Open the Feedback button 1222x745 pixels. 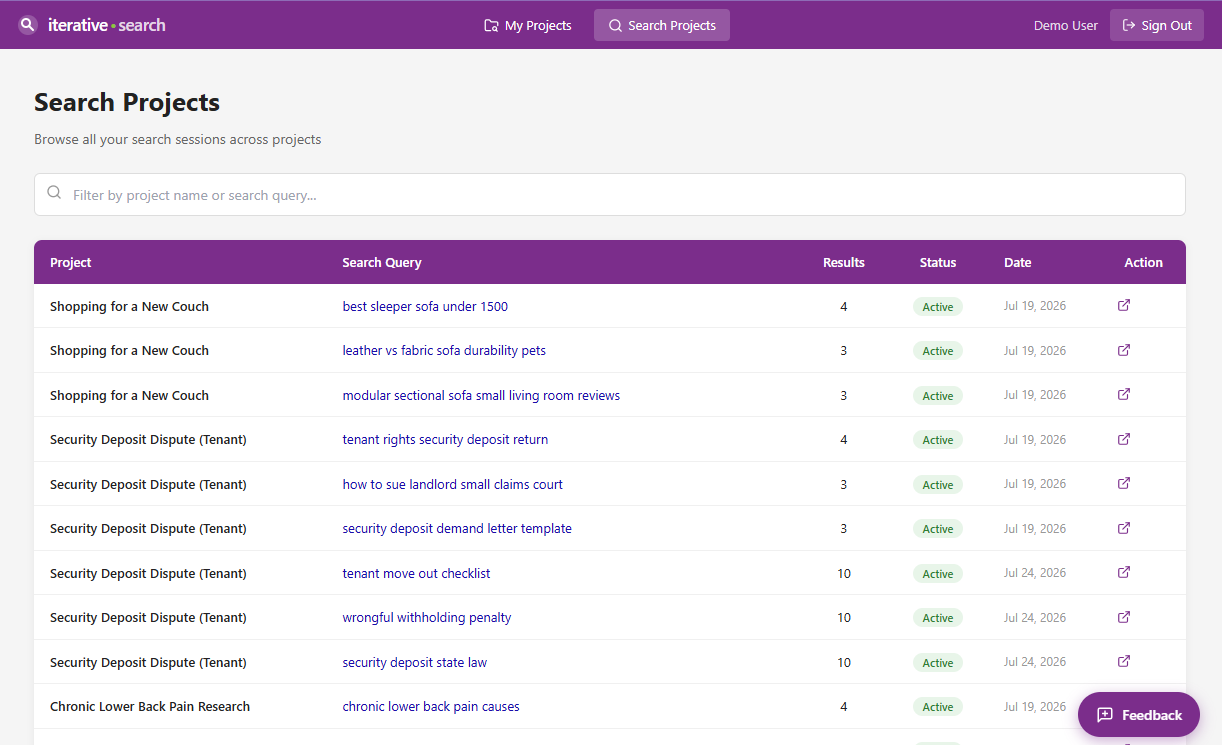click(1139, 715)
